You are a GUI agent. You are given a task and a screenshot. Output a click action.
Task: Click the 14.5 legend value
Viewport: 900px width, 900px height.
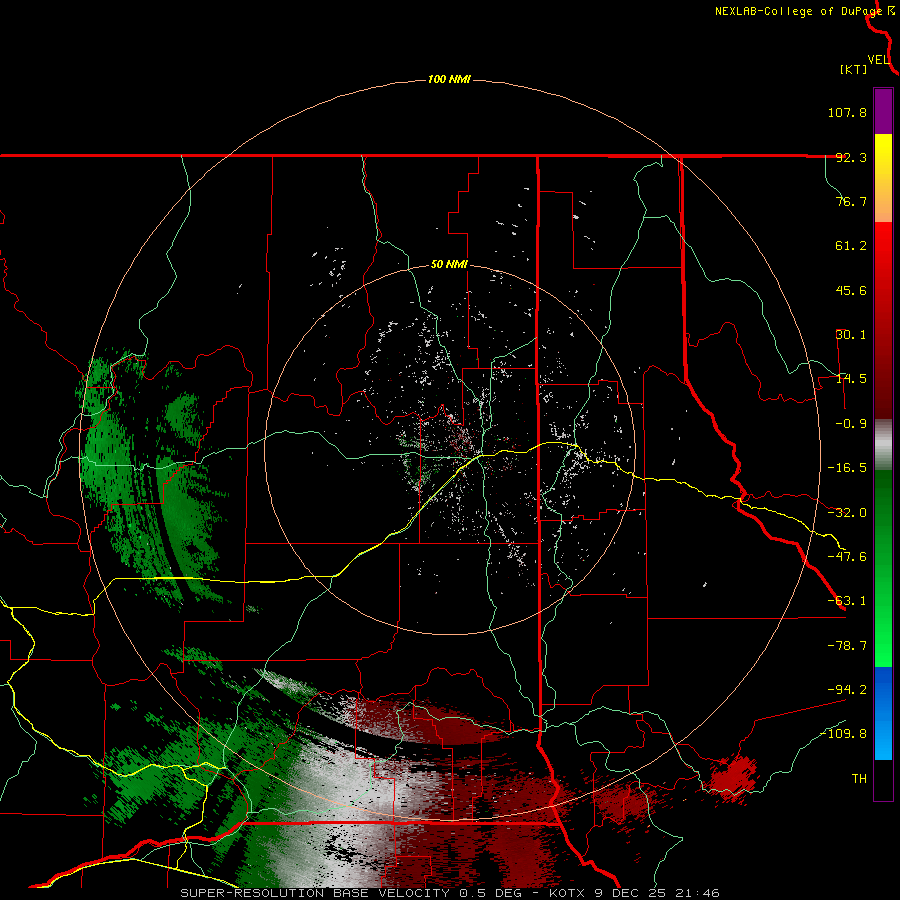[851, 379]
